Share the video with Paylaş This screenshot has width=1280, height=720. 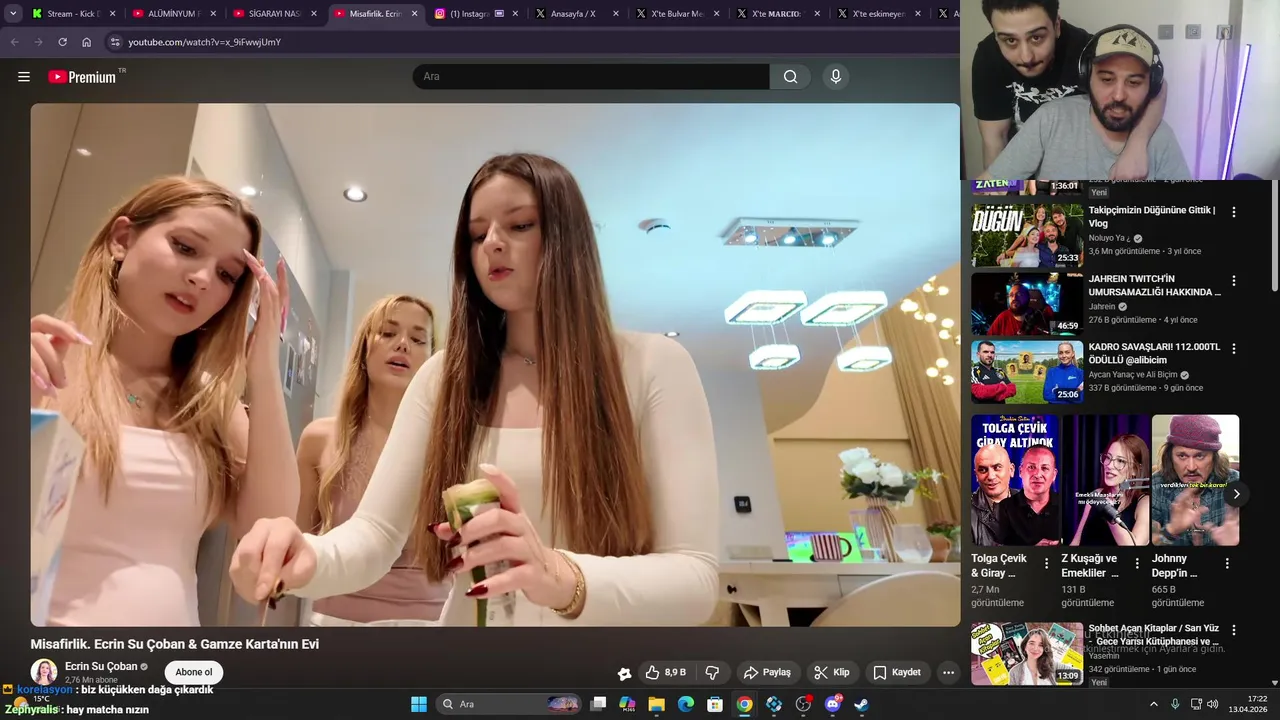767,672
